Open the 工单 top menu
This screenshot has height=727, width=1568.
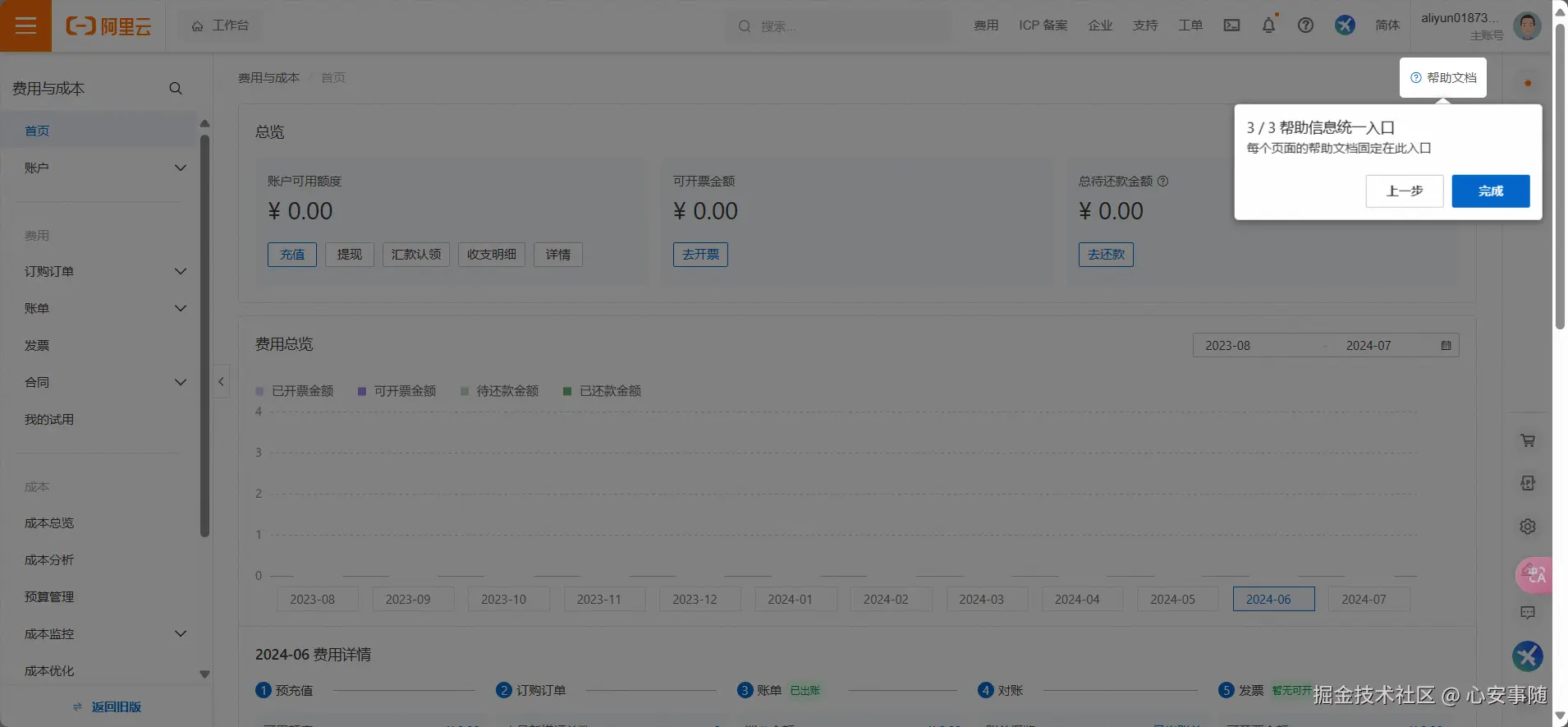click(1190, 25)
